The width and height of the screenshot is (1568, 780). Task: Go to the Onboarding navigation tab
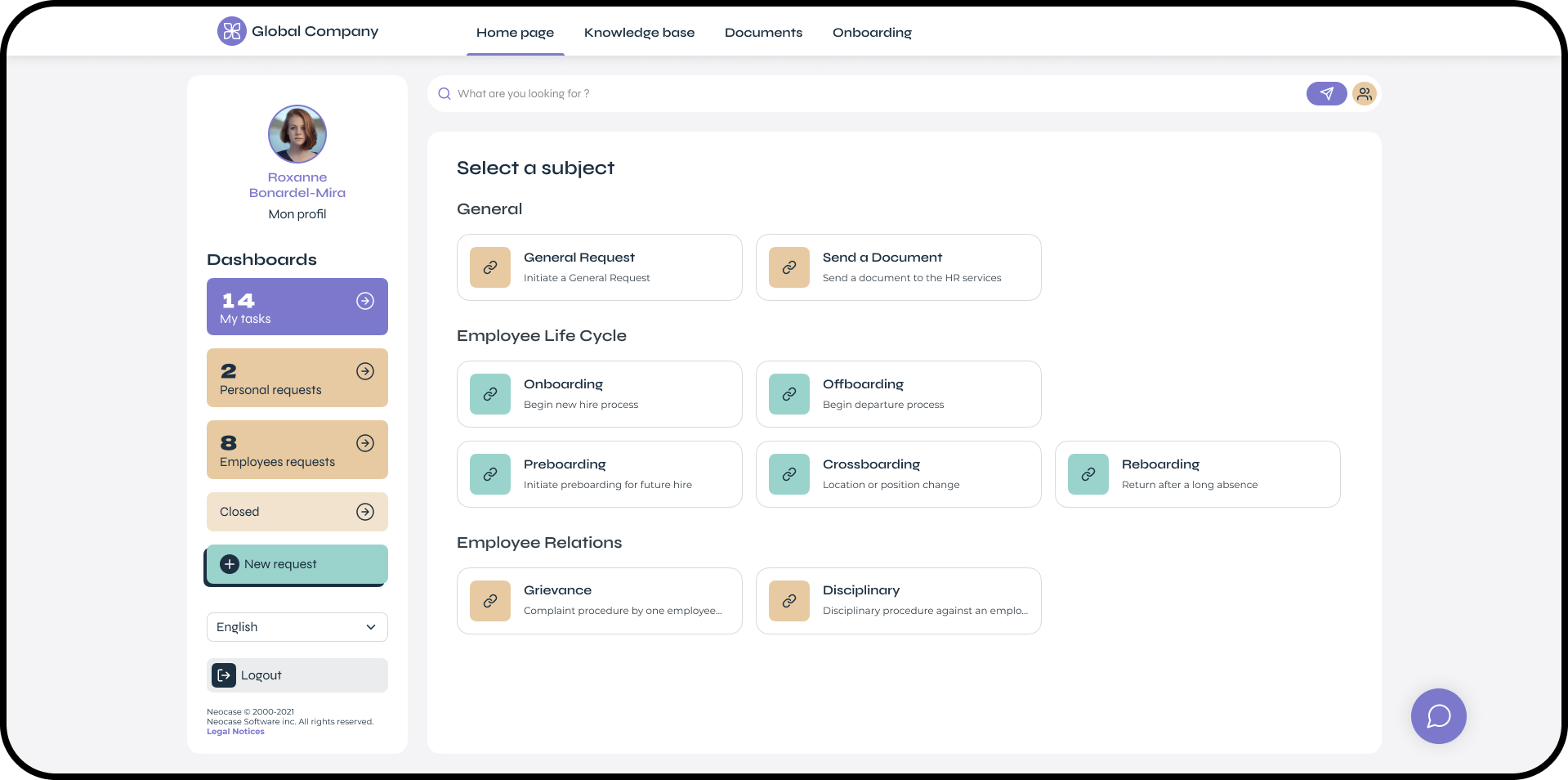(872, 33)
